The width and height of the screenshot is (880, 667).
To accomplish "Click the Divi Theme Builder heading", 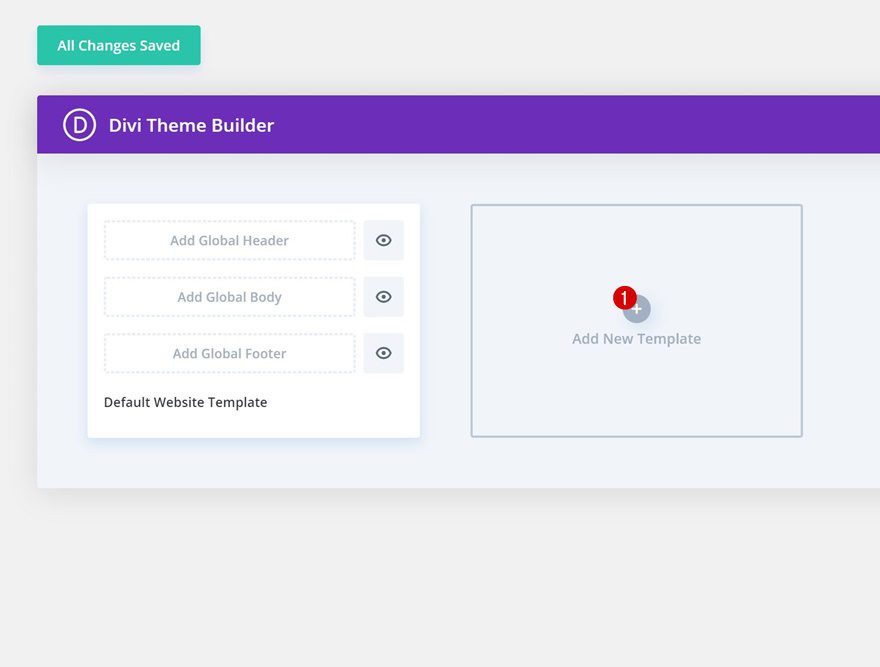I will 191,125.
